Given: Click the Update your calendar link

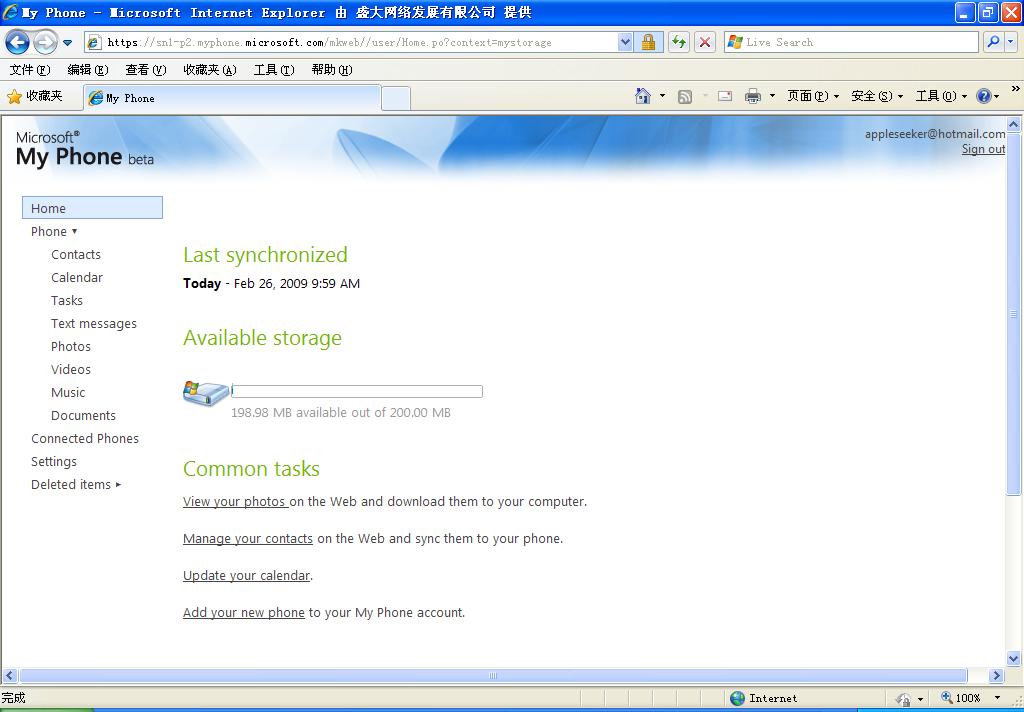Looking at the screenshot, I should pyautogui.click(x=246, y=575).
